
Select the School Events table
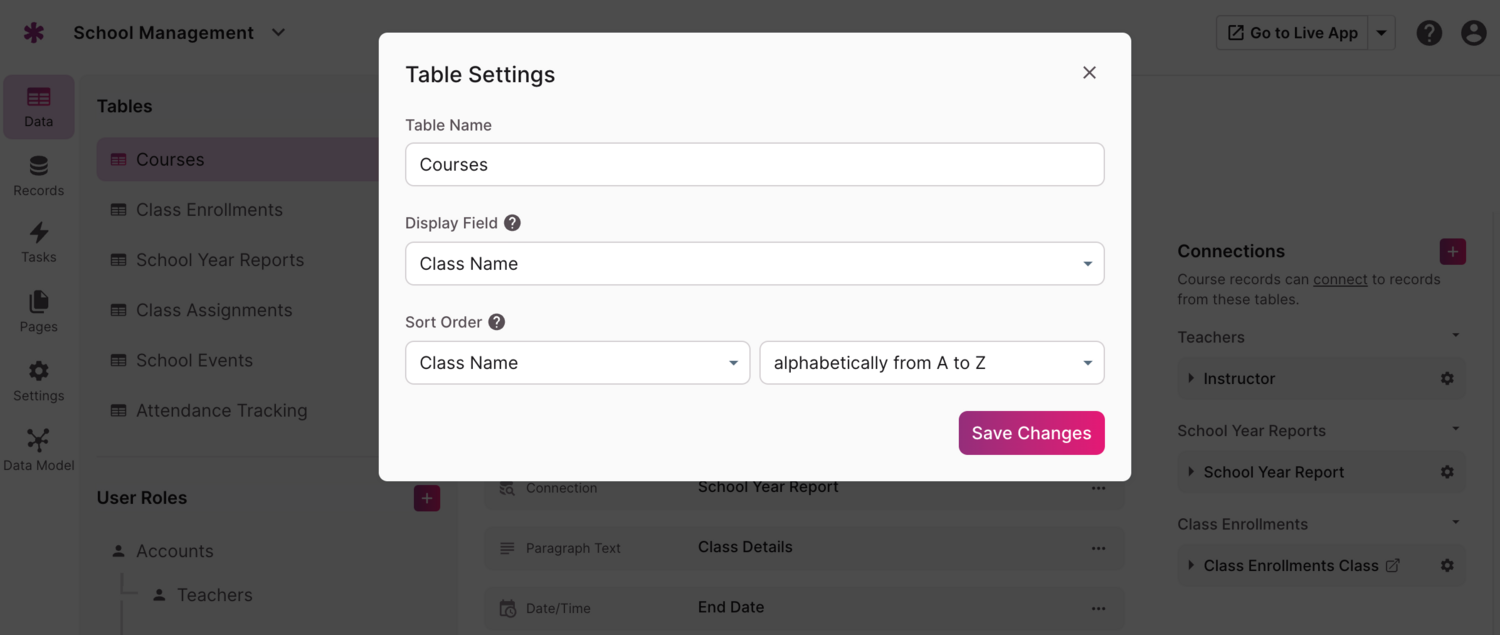(x=194, y=361)
